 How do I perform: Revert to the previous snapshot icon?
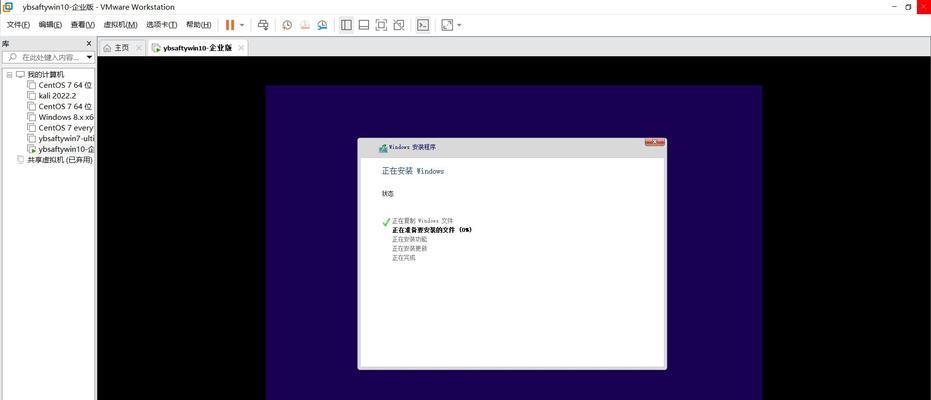pyautogui.click(x=305, y=25)
